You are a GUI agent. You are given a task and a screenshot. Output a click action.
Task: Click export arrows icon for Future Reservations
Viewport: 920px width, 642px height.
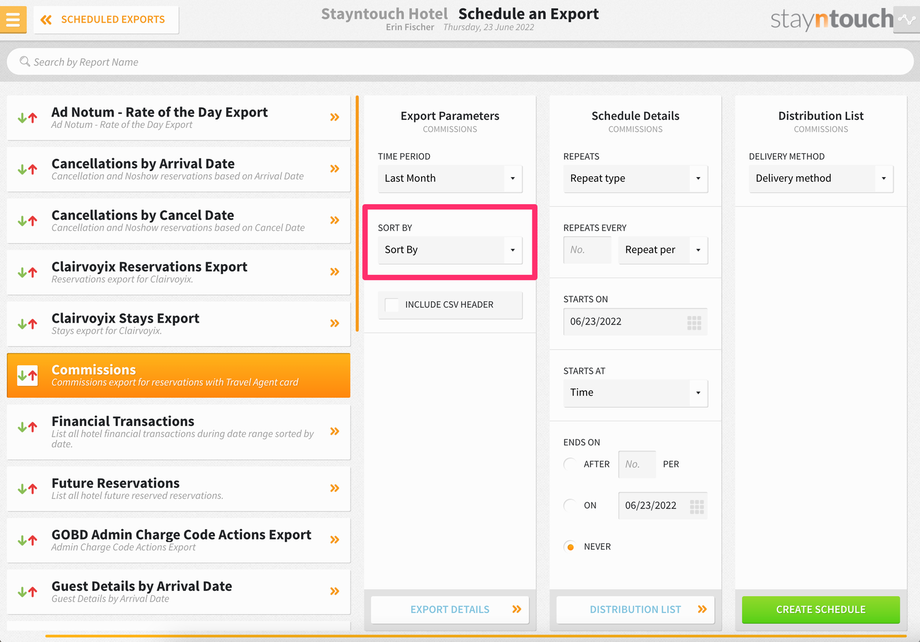coord(27,488)
